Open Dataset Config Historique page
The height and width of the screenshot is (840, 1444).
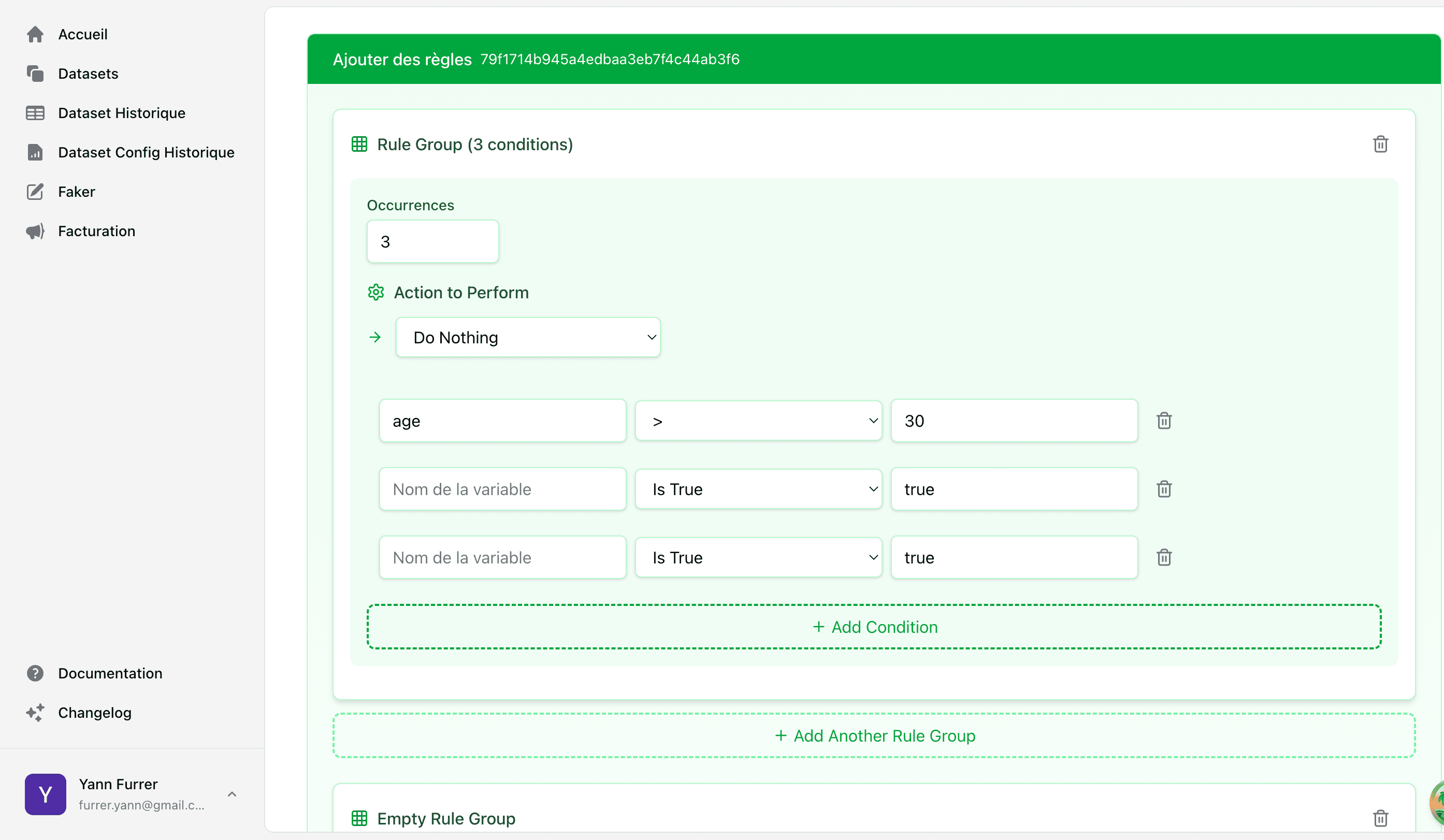point(146,152)
